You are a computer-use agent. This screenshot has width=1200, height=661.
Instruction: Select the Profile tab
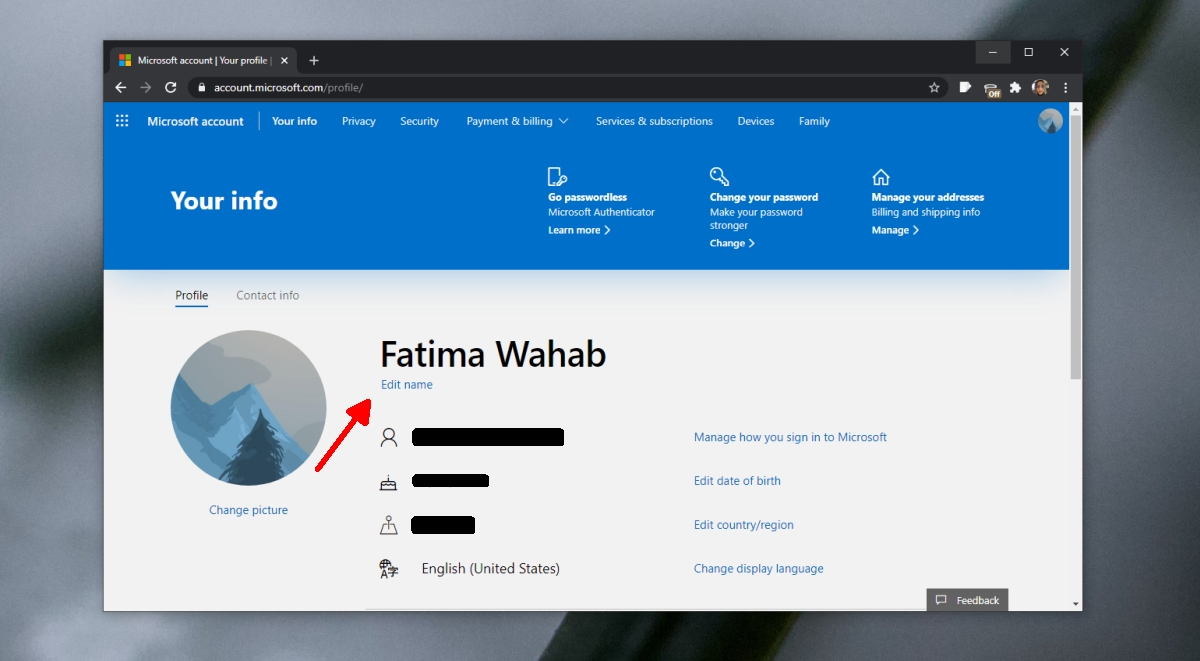pyautogui.click(x=192, y=295)
